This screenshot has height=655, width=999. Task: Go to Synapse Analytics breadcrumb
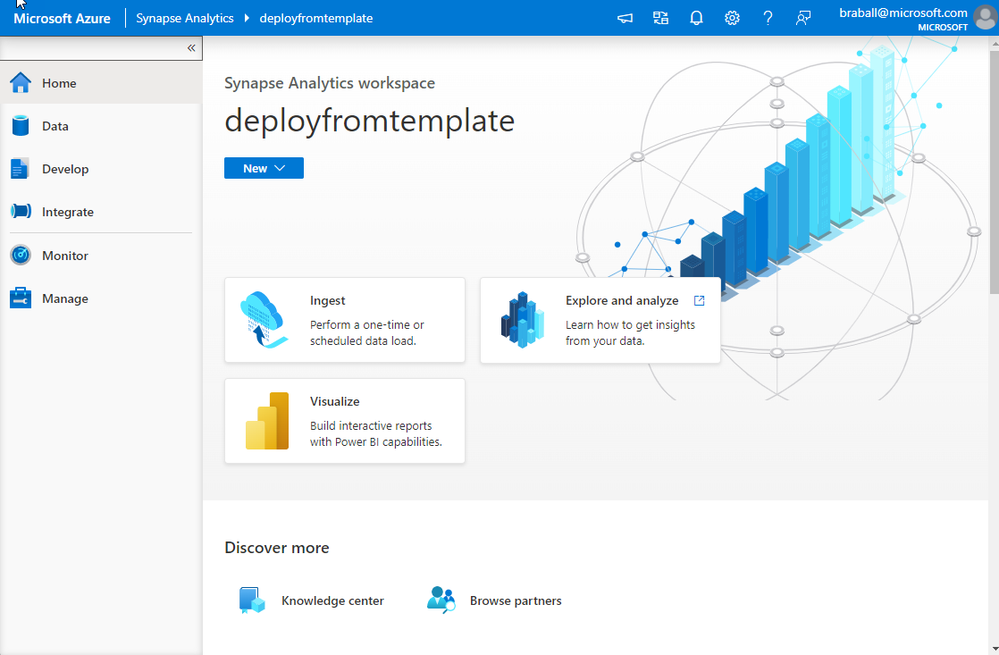click(185, 18)
